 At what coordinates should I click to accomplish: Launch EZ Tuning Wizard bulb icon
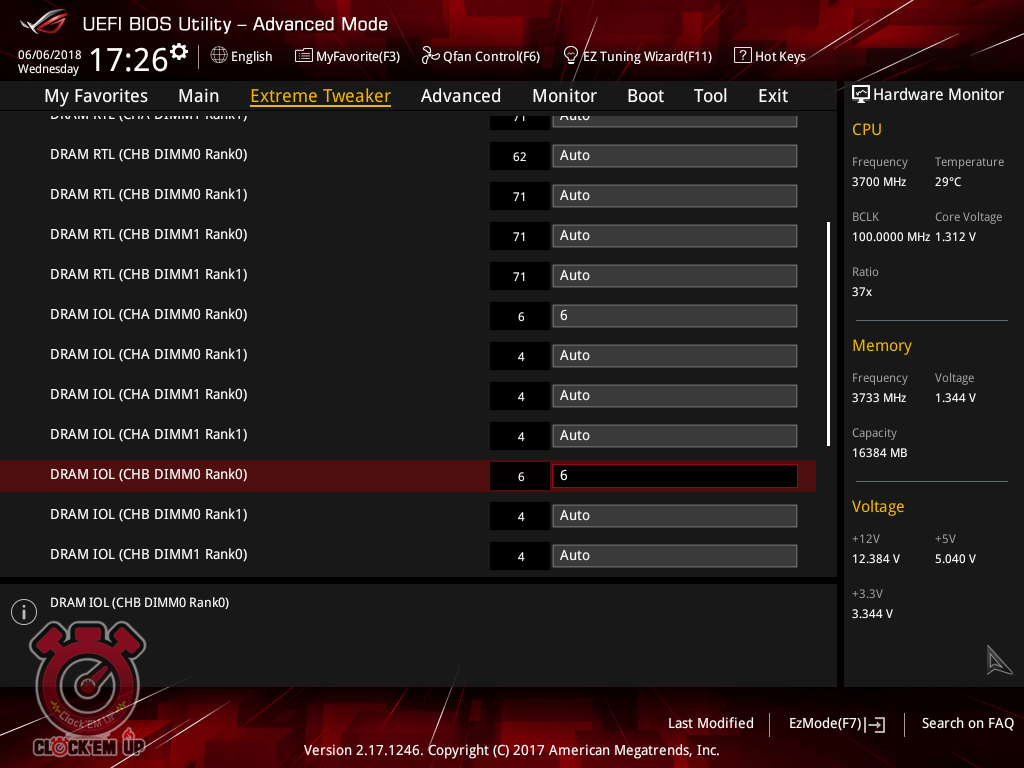point(571,55)
